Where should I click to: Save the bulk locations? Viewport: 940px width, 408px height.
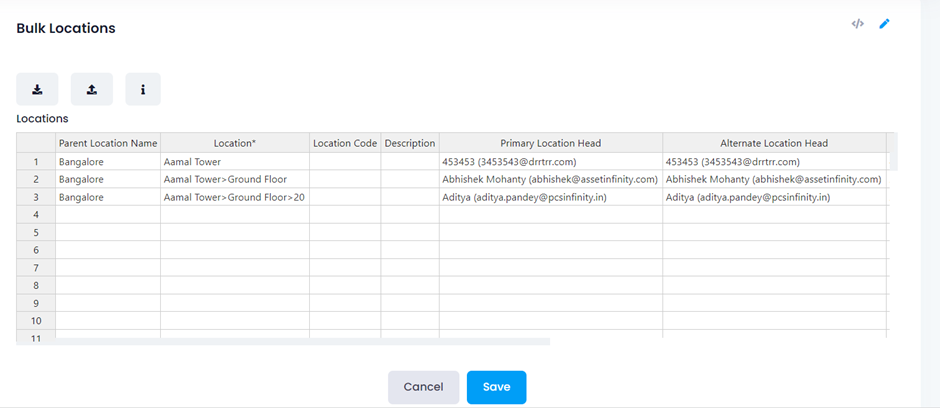coord(496,387)
